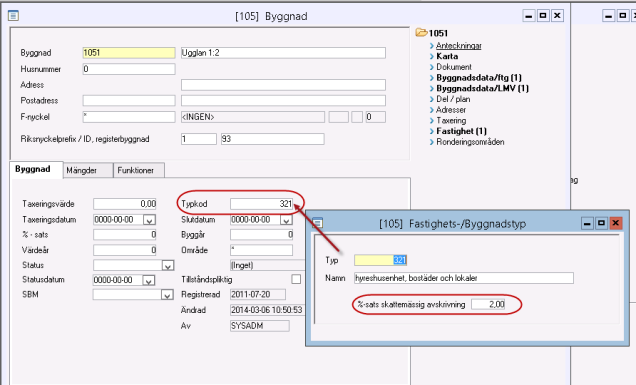Screen dimensions: 636x385
Task: Open Ronderingsområden tree item
Action: click(x=470, y=142)
